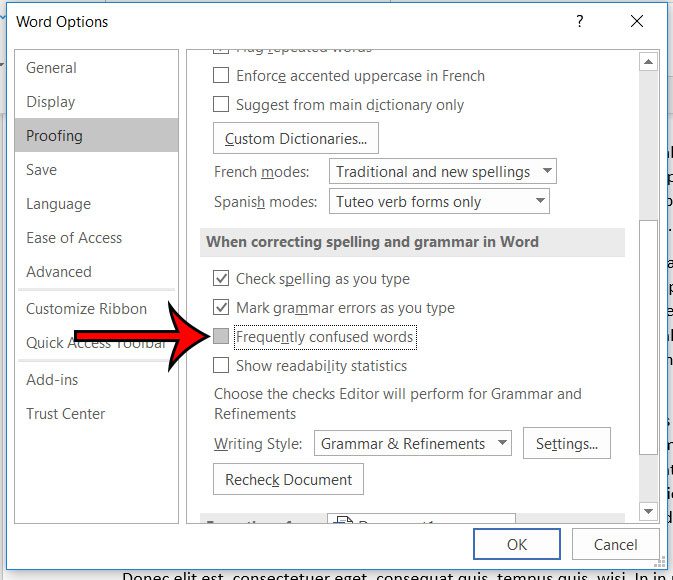This screenshot has width=673, height=580.
Task: Select the Proofing category
Action: (x=96, y=136)
